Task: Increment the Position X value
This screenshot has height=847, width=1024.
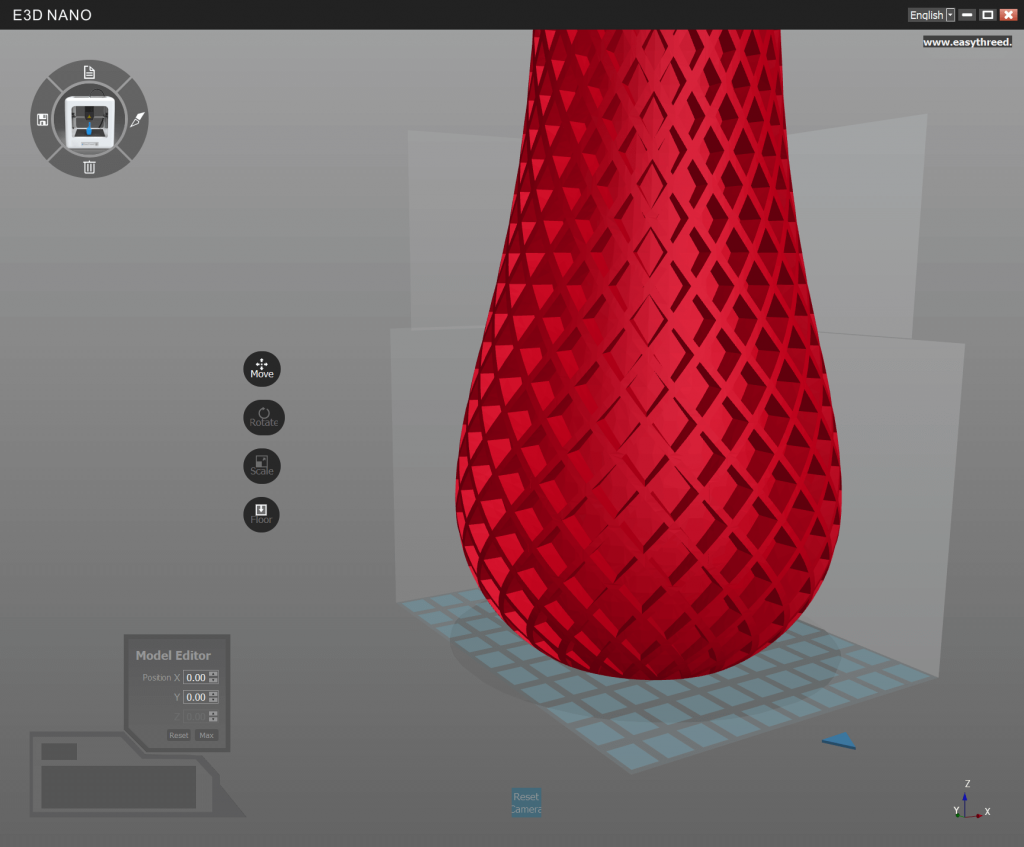Action: pyautogui.click(x=213, y=673)
